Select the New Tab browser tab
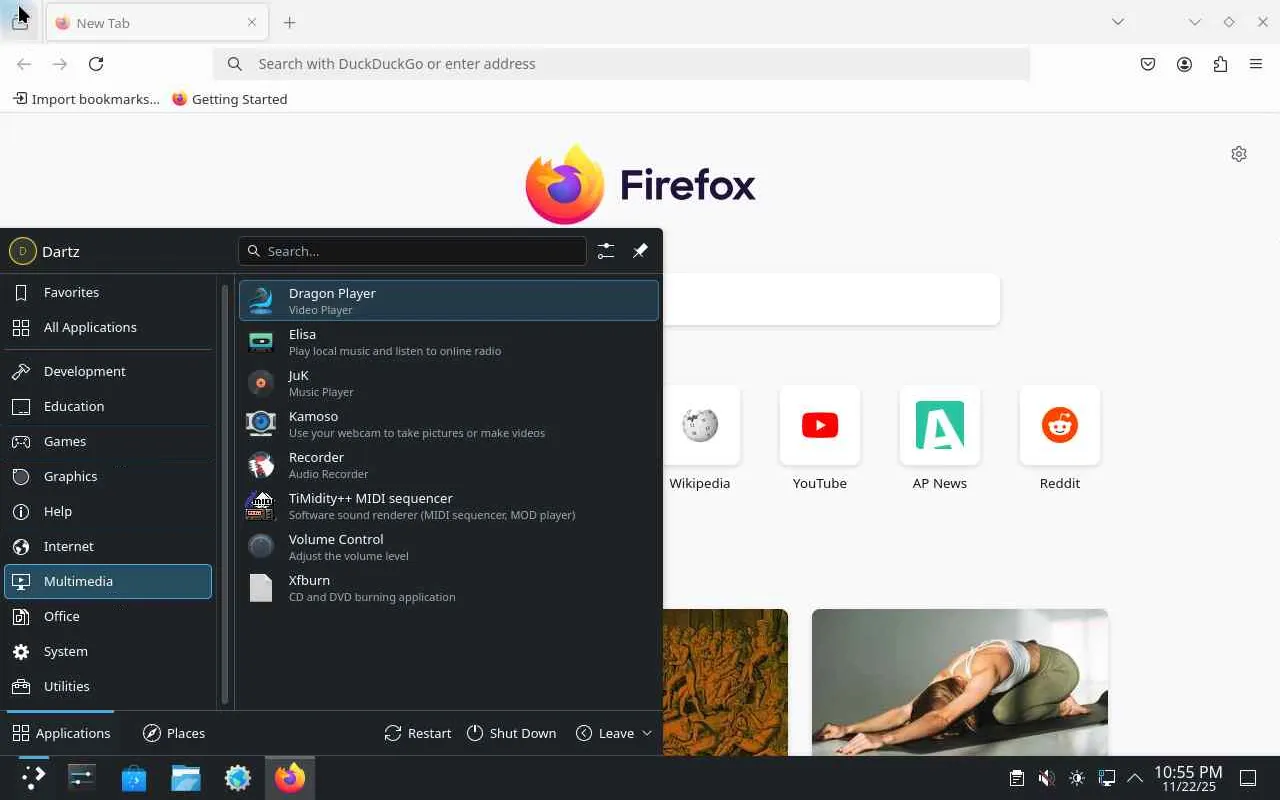The height and width of the screenshot is (800, 1280). pos(157,23)
